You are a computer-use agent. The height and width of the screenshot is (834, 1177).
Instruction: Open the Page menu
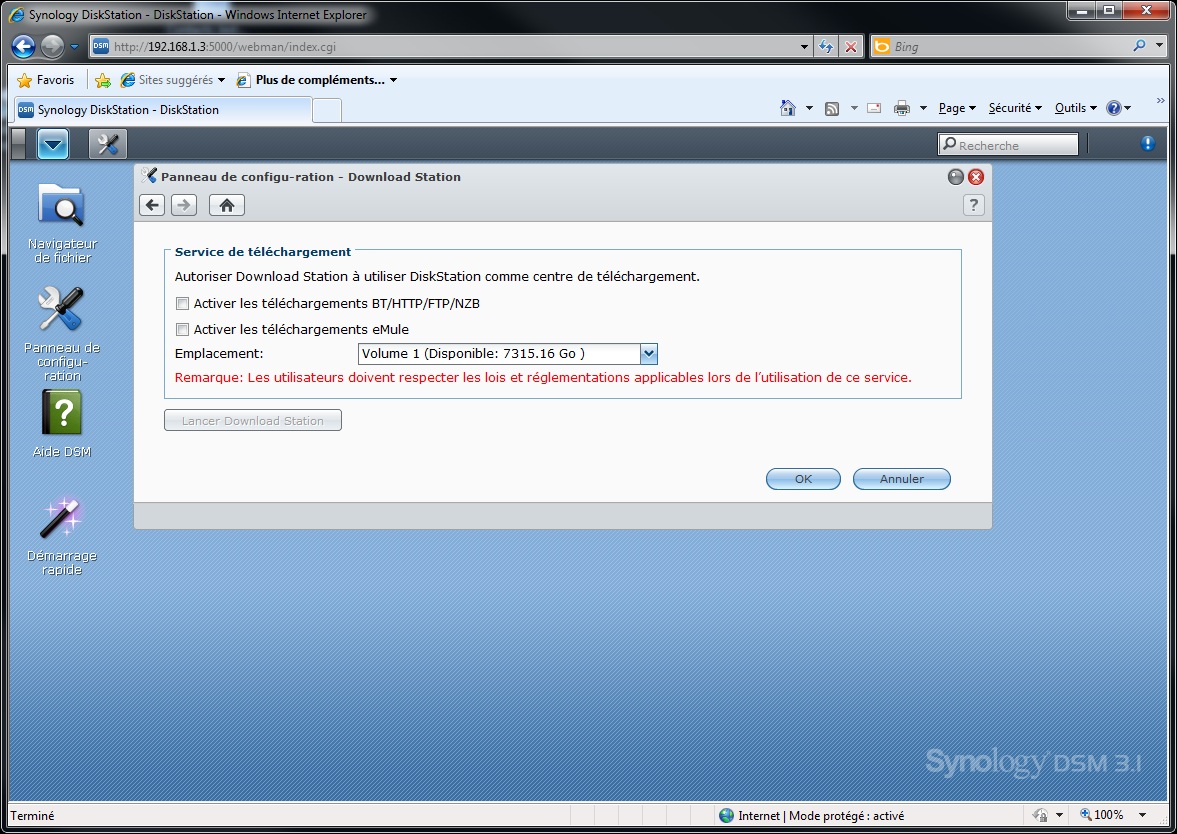957,108
